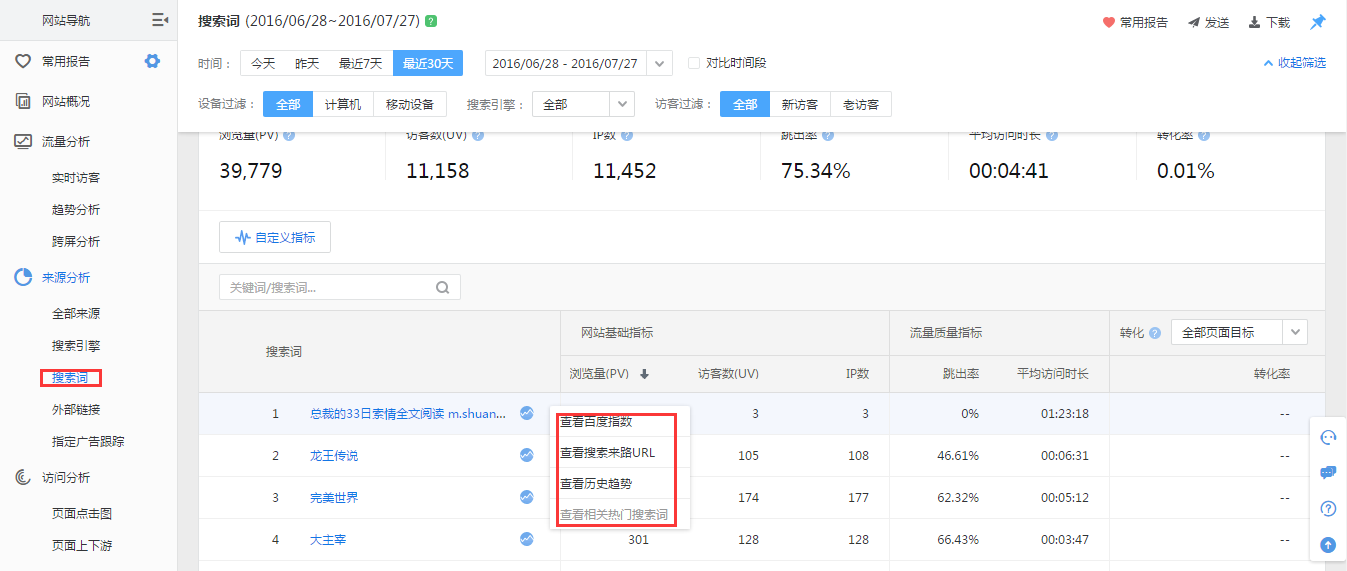Viewport: 1347px width, 571px height.
Task: Click the gear icon beside 常用报告
Action: (152, 61)
